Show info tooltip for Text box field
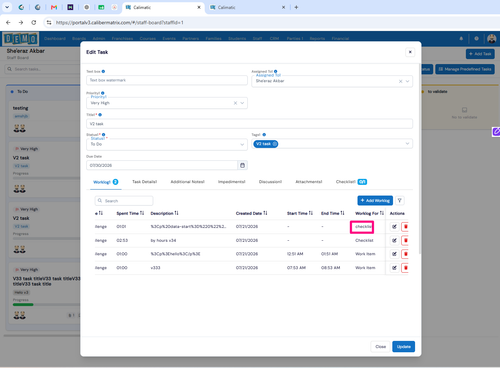Viewport: 500px width, 368px height. pos(103,71)
